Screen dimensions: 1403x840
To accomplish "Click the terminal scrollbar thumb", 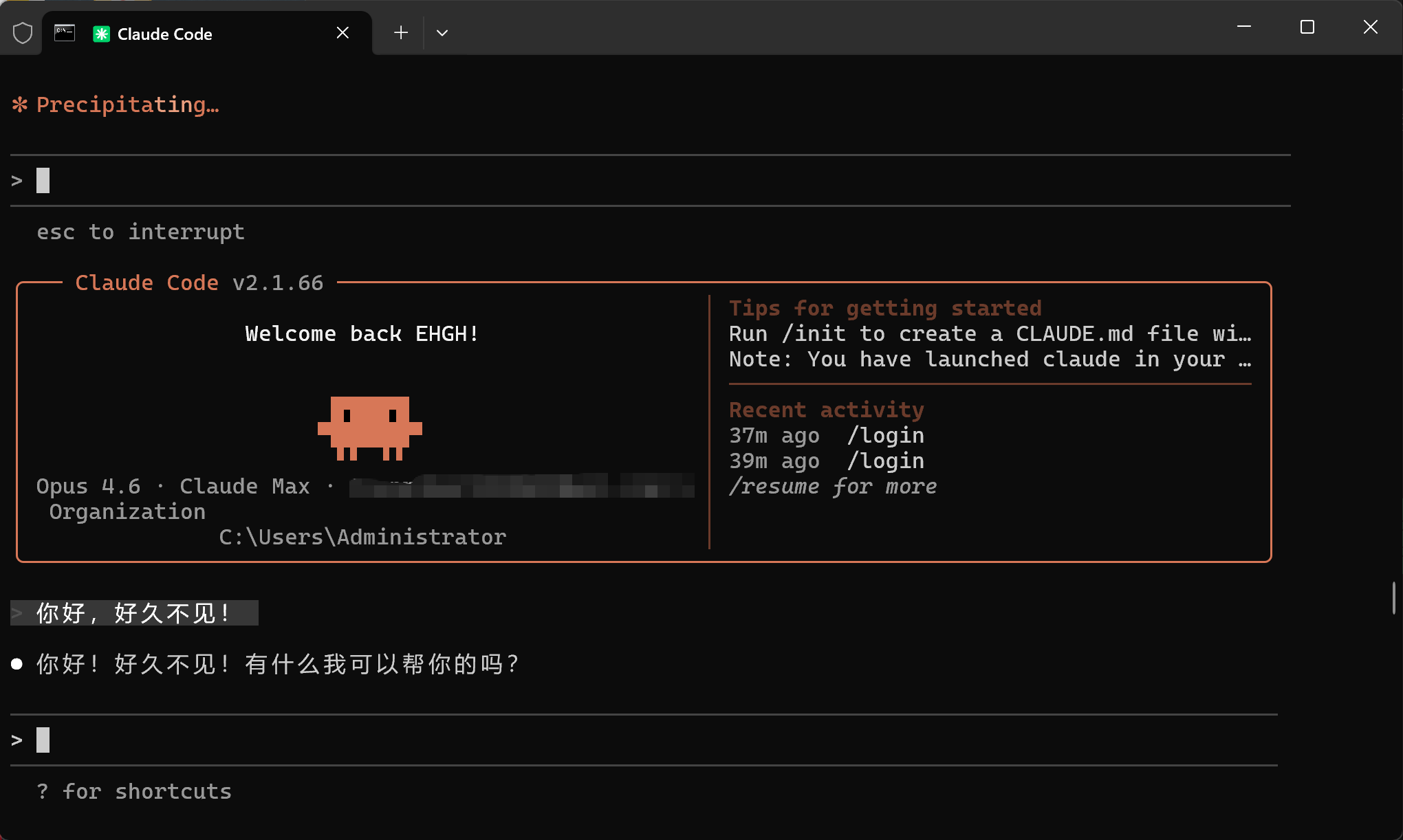I will (x=1394, y=598).
